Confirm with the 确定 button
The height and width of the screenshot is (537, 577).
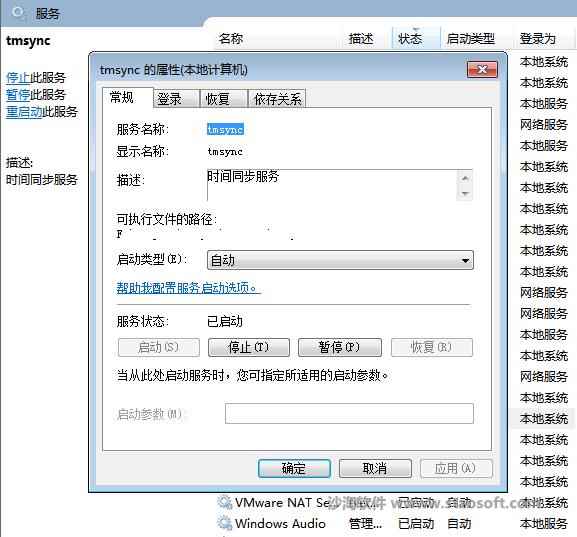[x=294, y=468]
